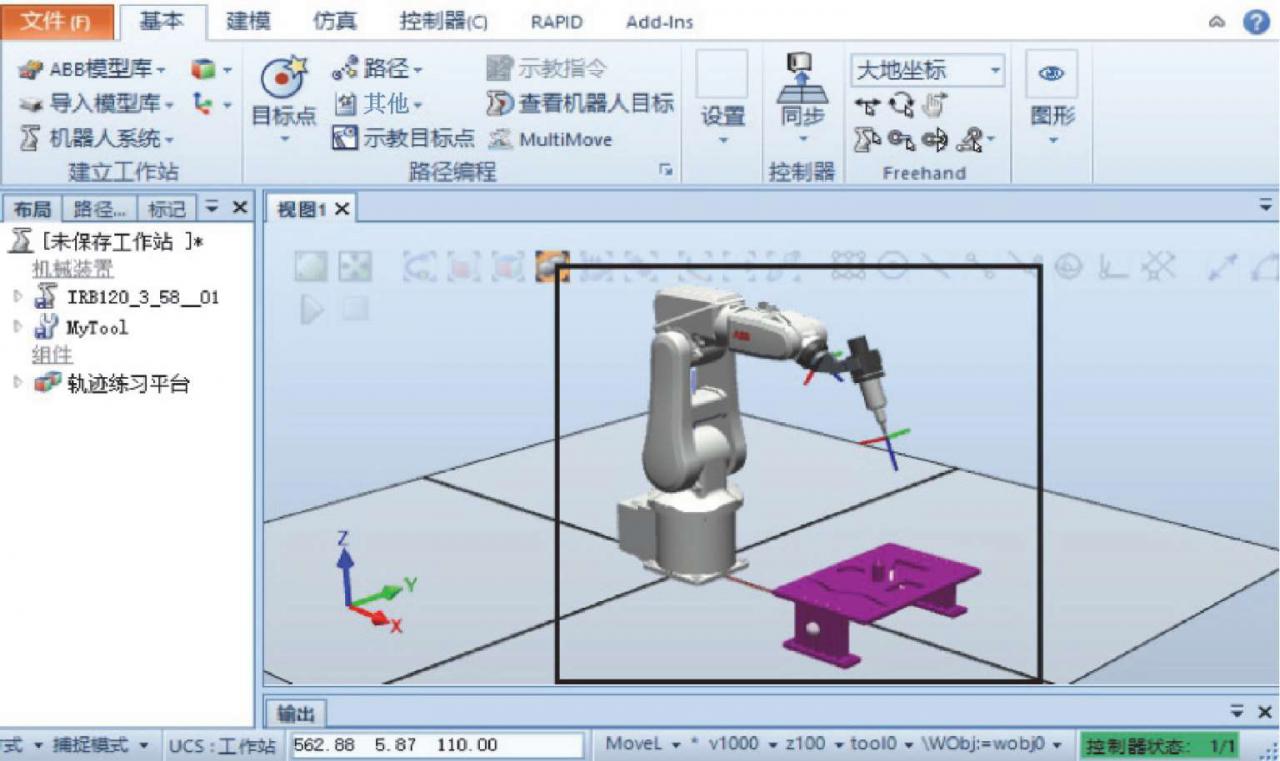
Task: Click the help question mark icon
Action: [x=1256, y=21]
